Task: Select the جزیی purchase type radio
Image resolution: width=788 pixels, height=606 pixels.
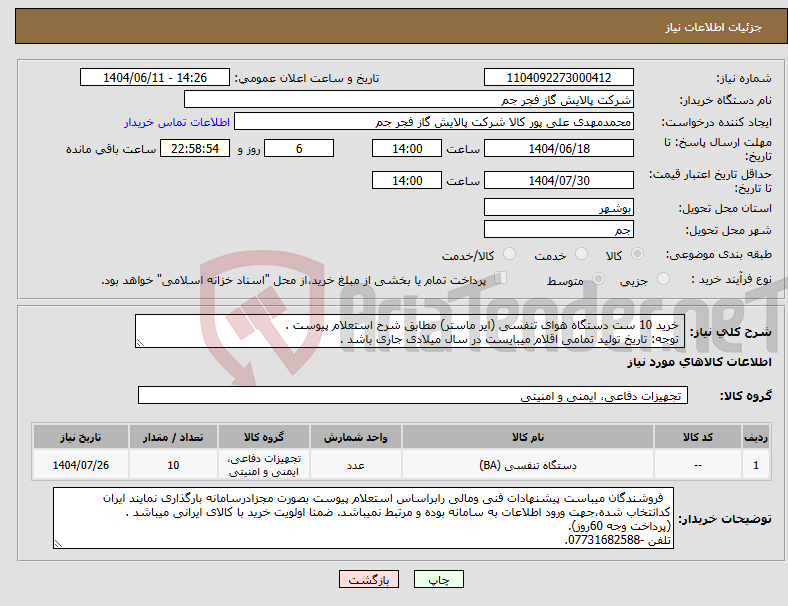Action: click(x=663, y=279)
